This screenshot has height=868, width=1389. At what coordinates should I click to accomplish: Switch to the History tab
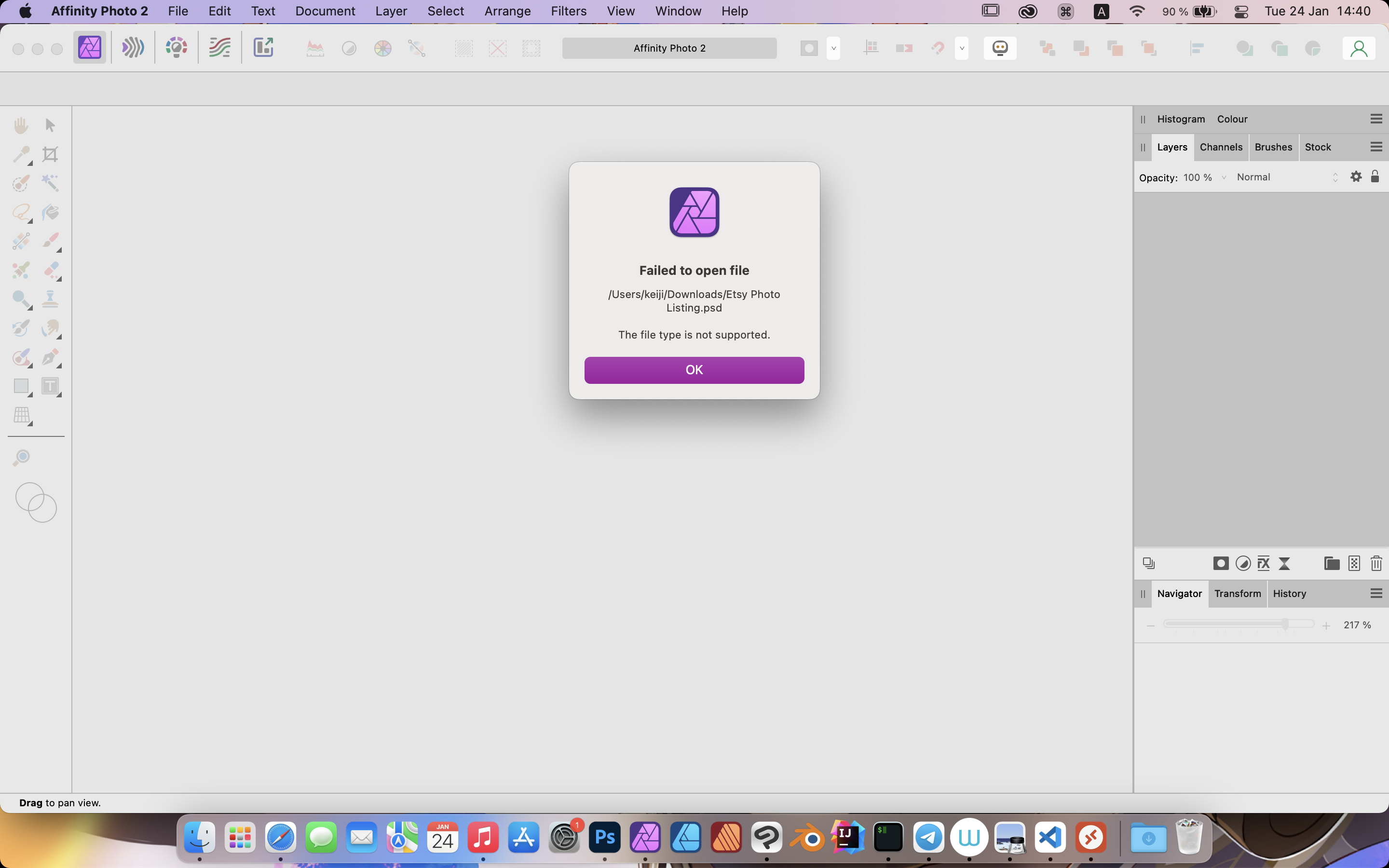click(x=1289, y=594)
